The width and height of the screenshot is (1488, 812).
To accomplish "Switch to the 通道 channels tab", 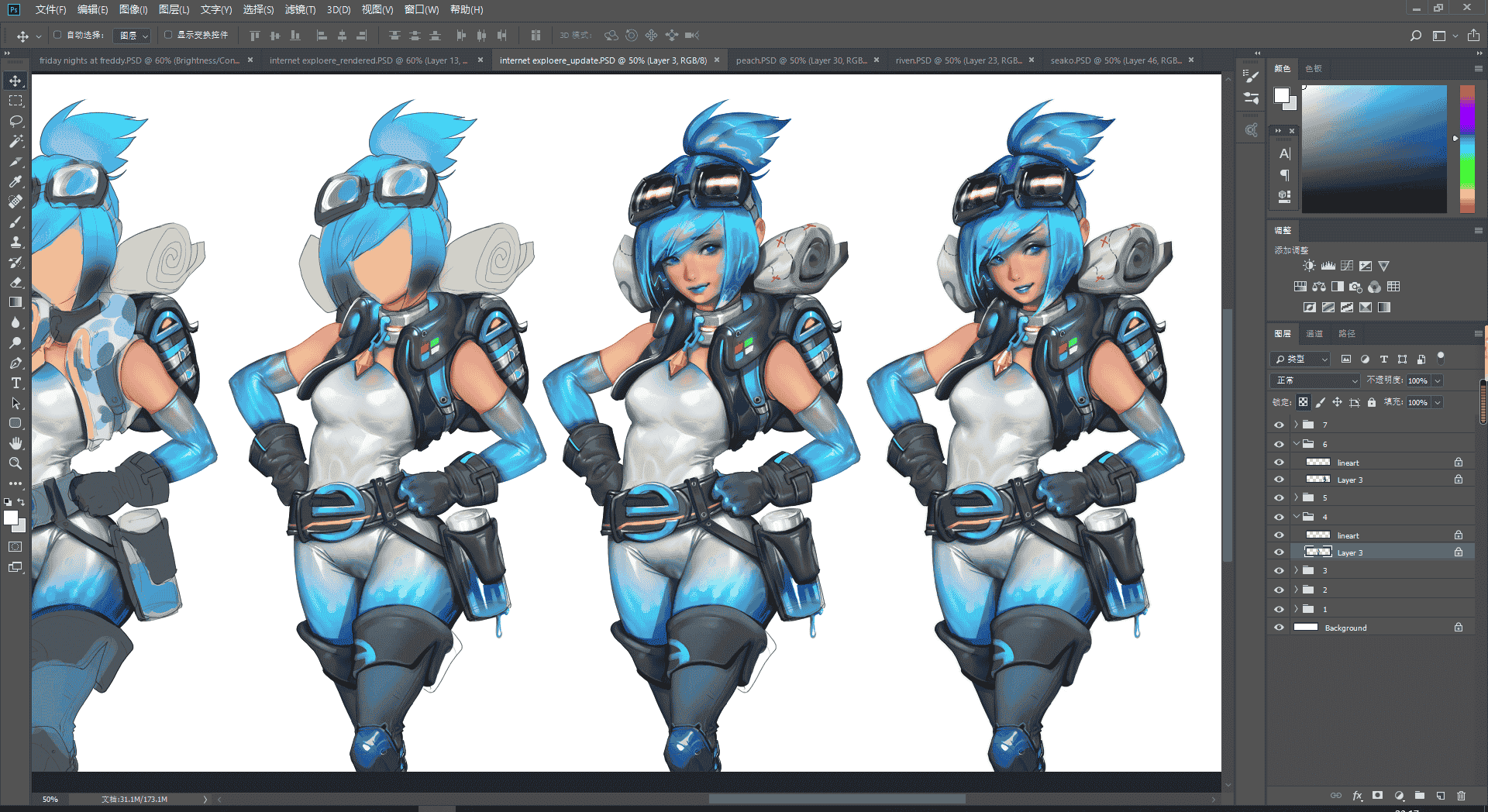I will [1314, 334].
